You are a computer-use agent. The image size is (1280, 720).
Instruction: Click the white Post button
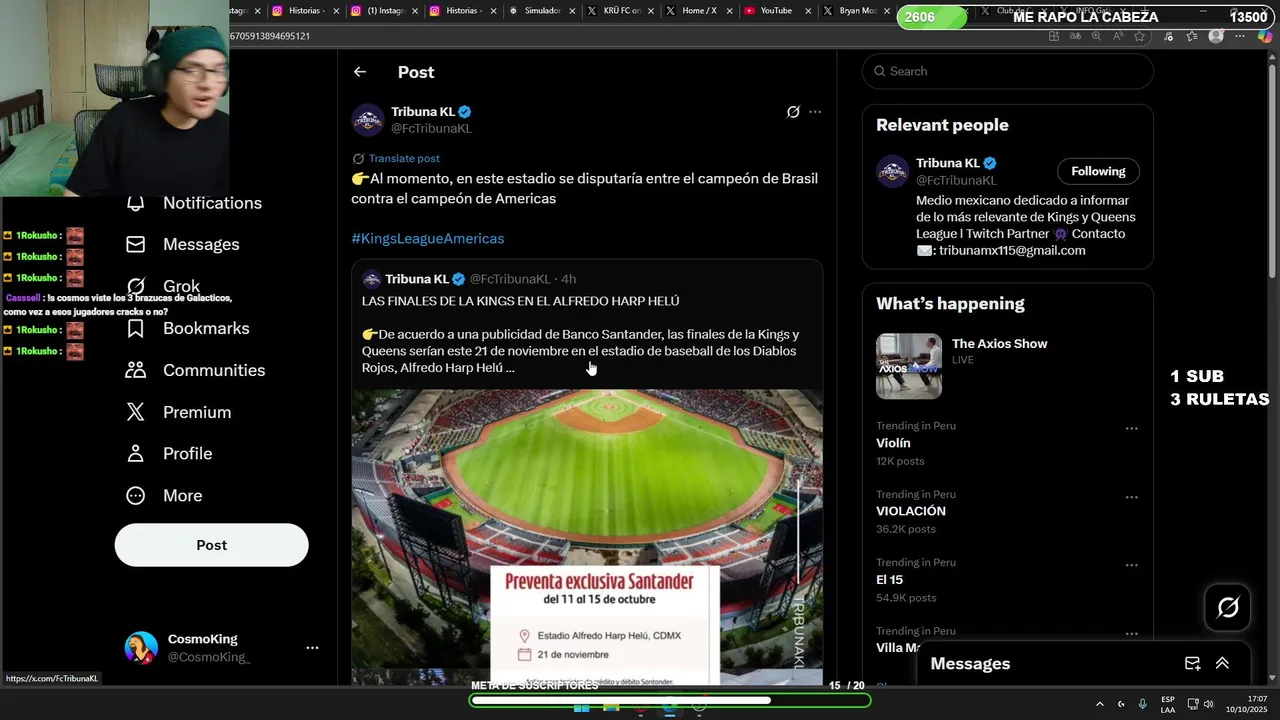[211, 545]
